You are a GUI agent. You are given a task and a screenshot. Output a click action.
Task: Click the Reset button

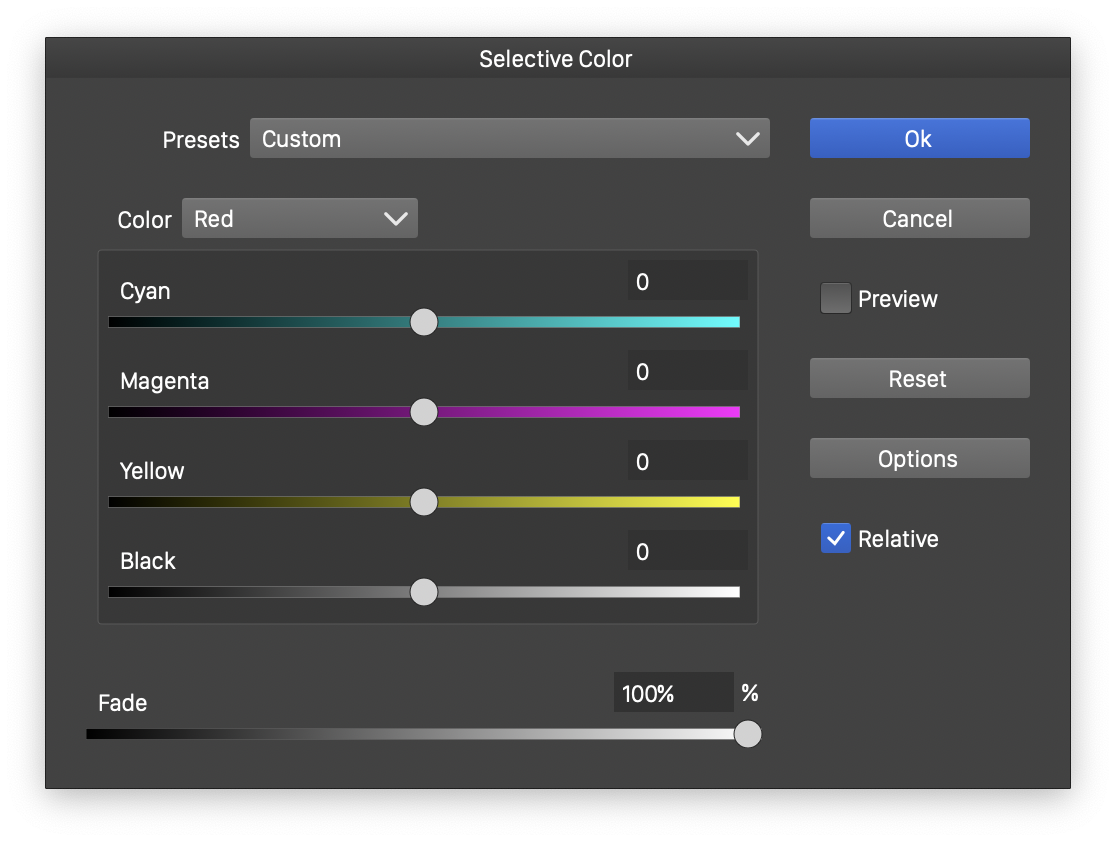(918, 379)
